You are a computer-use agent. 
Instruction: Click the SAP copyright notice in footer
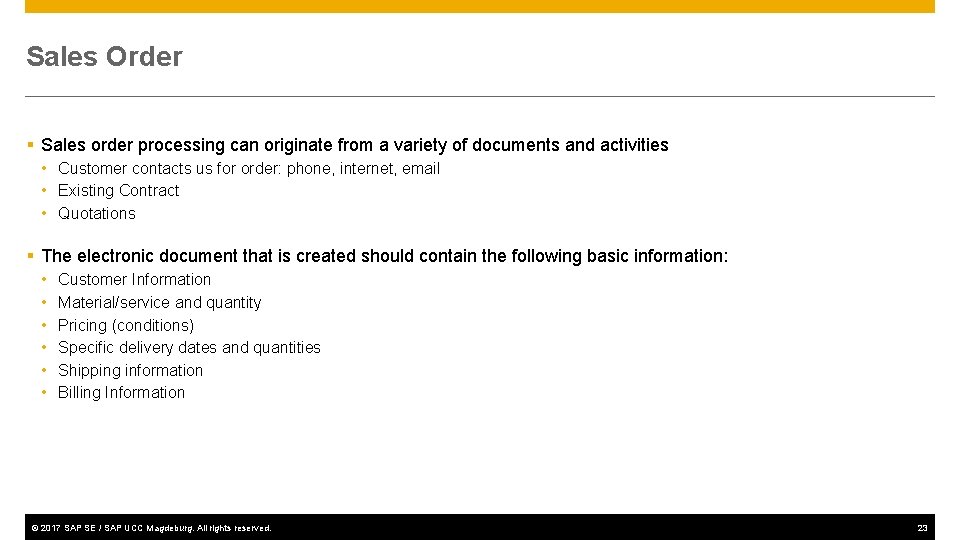tap(151, 528)
